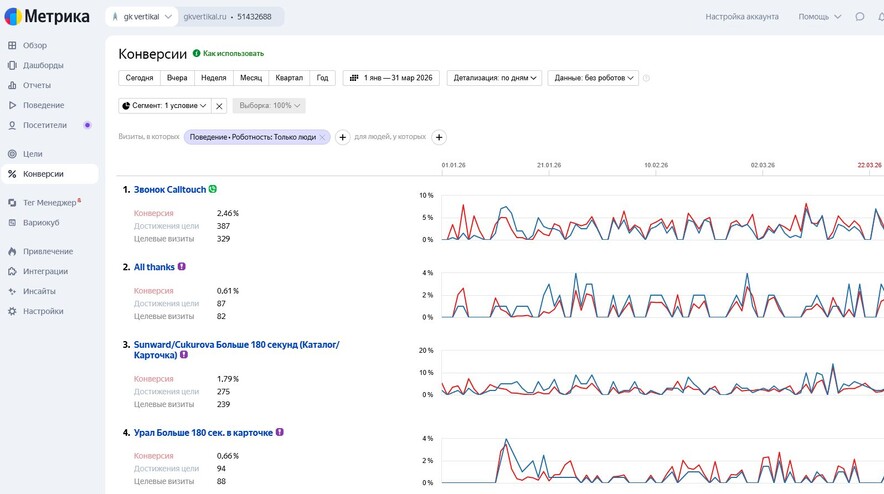884x494 pixels.
Task: Open the Данные: без роботов dropdown
Action: 593,78
